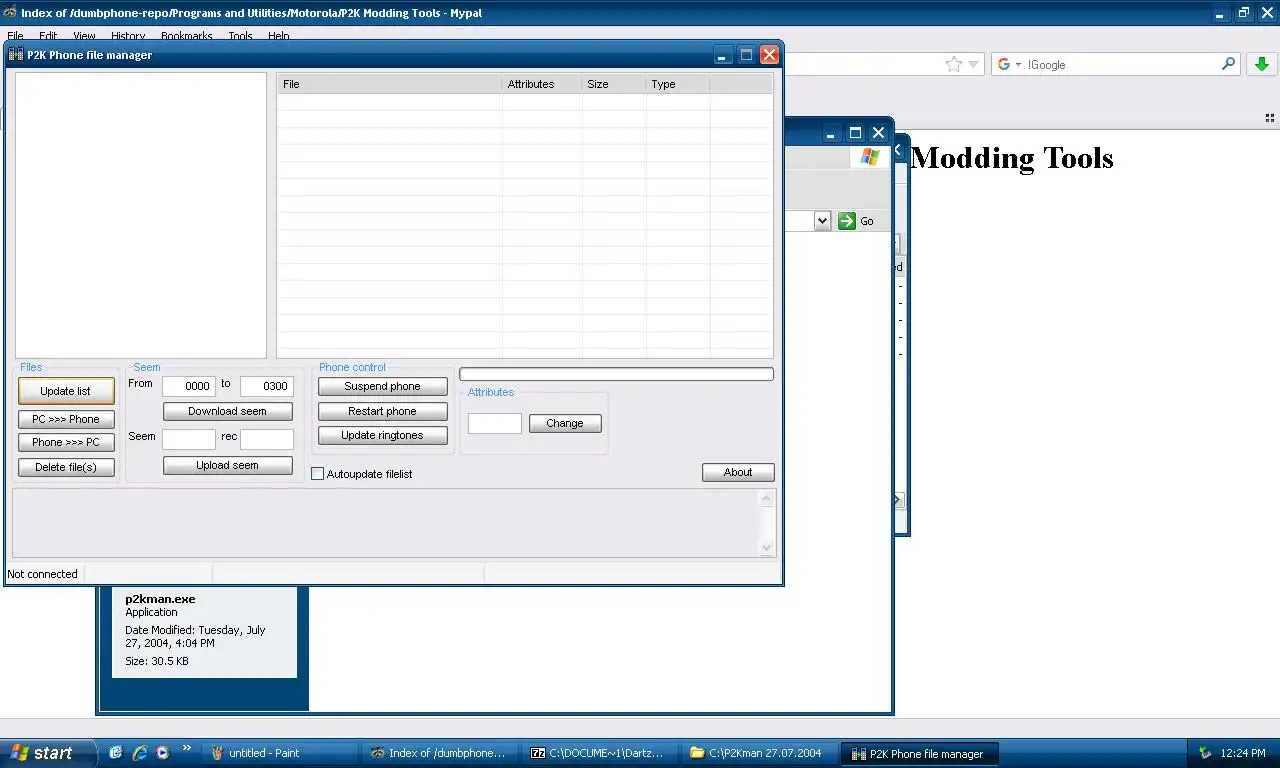Sort file list by Attributes column
The width and height of the screenshot is (1280, 768).
tap(542, 84)
